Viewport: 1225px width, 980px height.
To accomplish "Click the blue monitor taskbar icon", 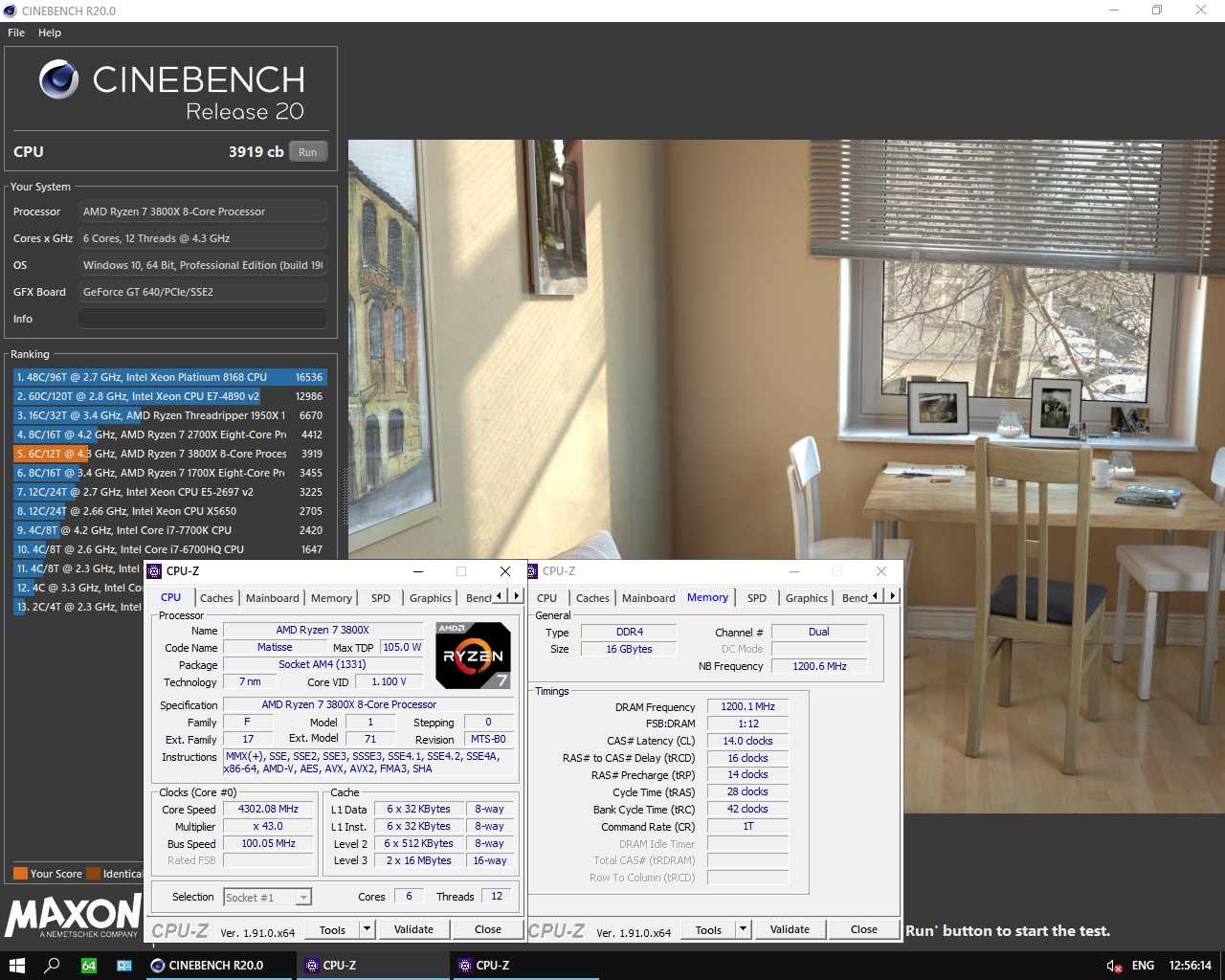I will pyautogui.click(x=124, y=965).
